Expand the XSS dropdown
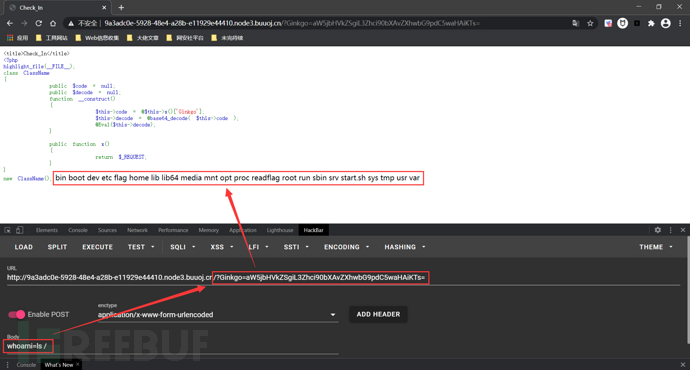Viewport: 690px width, 370px height. [x=222, y=247]
